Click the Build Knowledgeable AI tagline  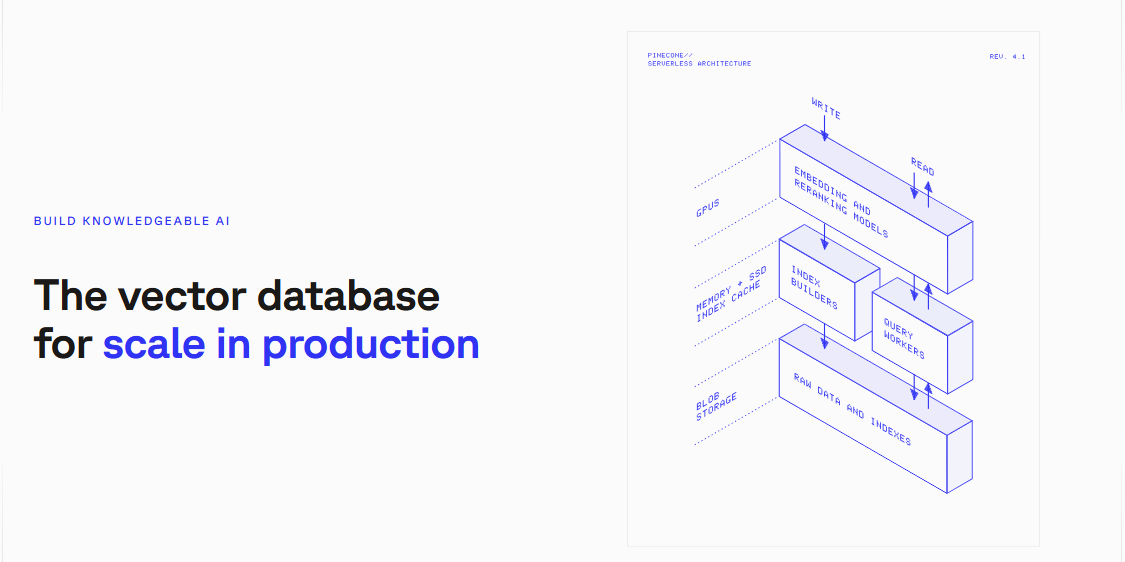[132, 221]
